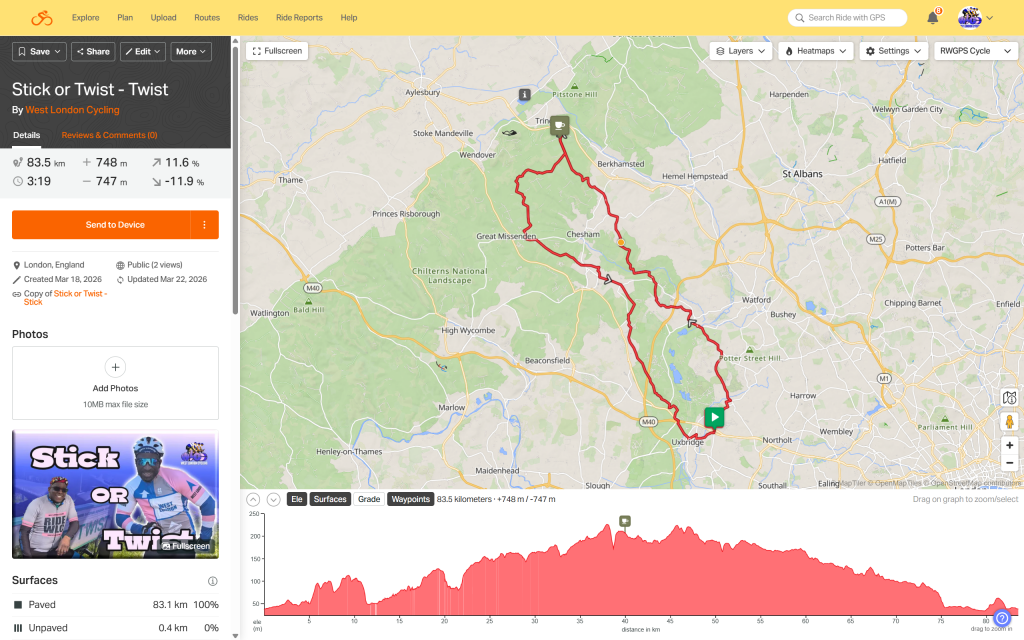Click the Add Photos plus icon
Viewport: 1024px width, 640px height.
(115, 367)
